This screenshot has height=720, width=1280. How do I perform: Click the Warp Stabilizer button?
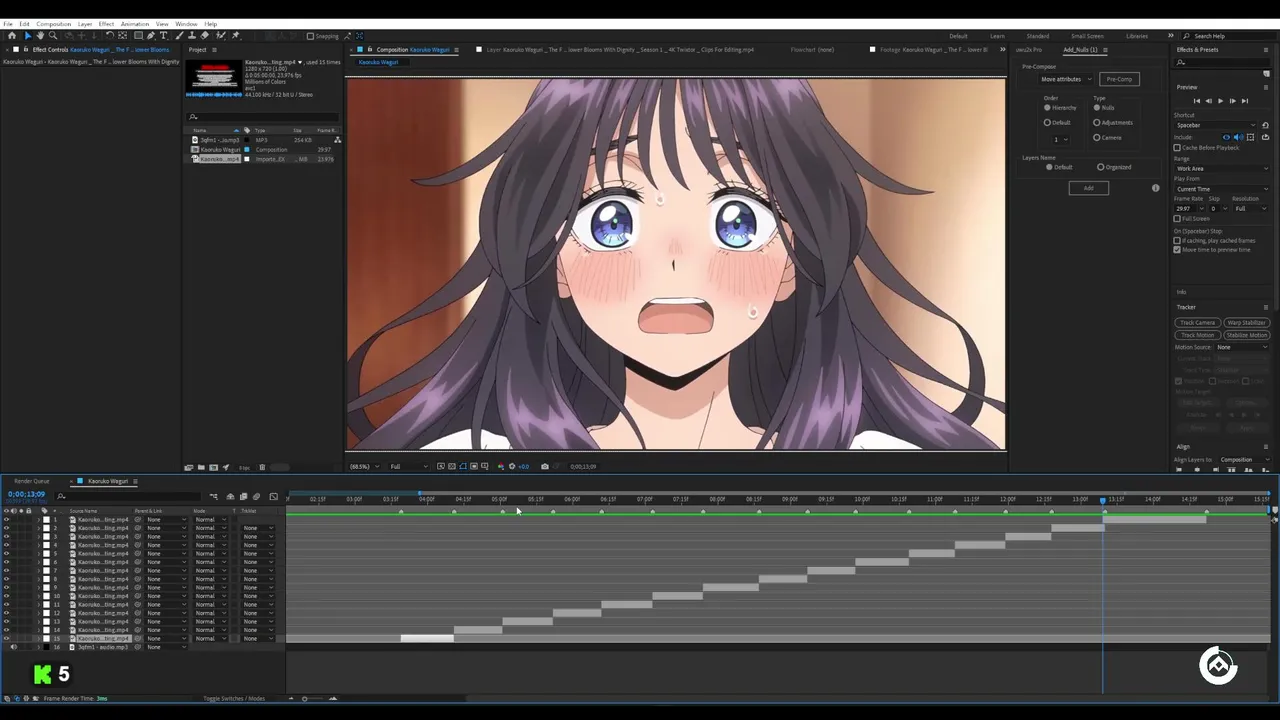[x=1246, y=323]
